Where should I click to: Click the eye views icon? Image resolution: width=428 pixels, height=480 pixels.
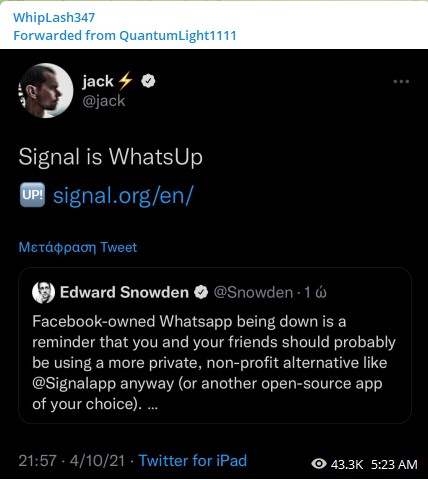pyautogui.click(x=319, y=464)
